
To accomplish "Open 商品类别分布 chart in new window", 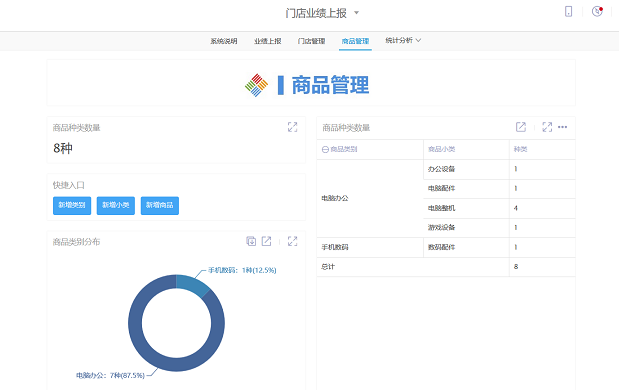I will (x=266, y=241).
